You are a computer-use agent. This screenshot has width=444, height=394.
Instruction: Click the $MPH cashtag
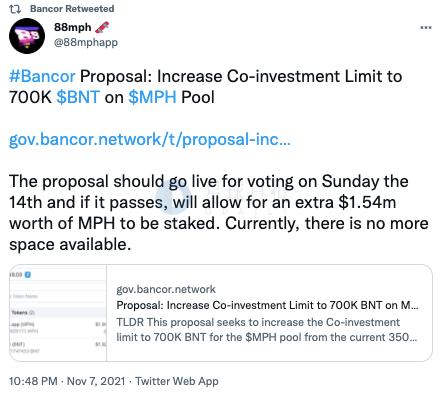(x=152, y=97)
